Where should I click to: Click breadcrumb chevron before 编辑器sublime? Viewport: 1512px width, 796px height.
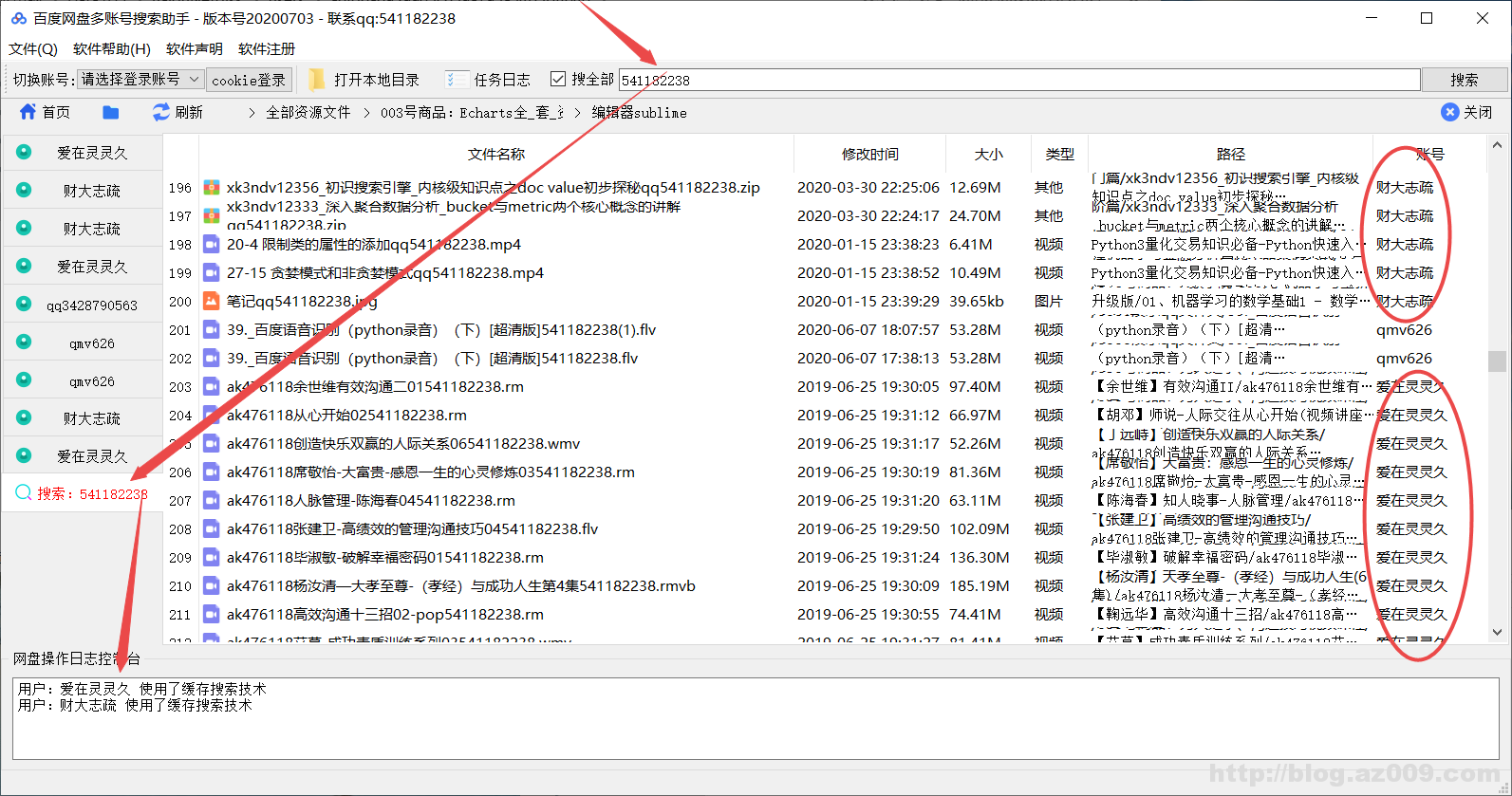(577, 113)
